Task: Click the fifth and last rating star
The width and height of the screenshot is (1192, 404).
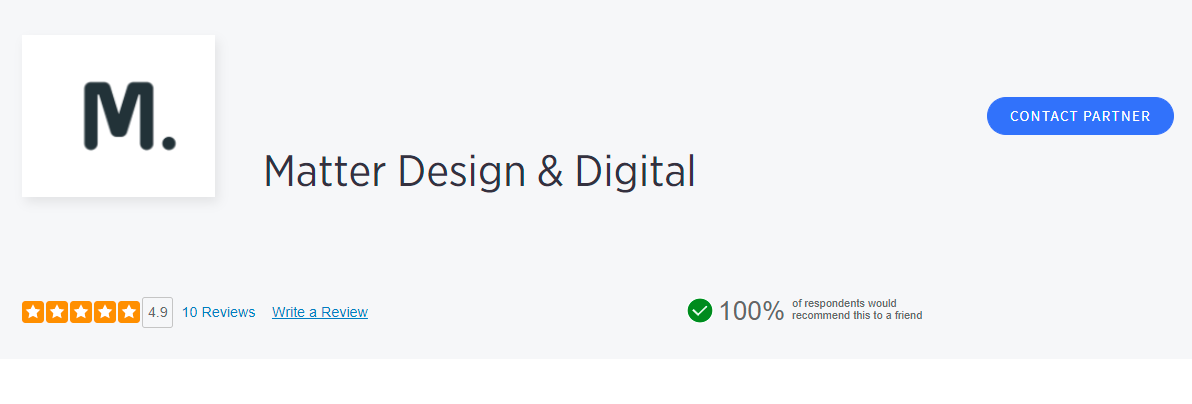Action: 128,312
